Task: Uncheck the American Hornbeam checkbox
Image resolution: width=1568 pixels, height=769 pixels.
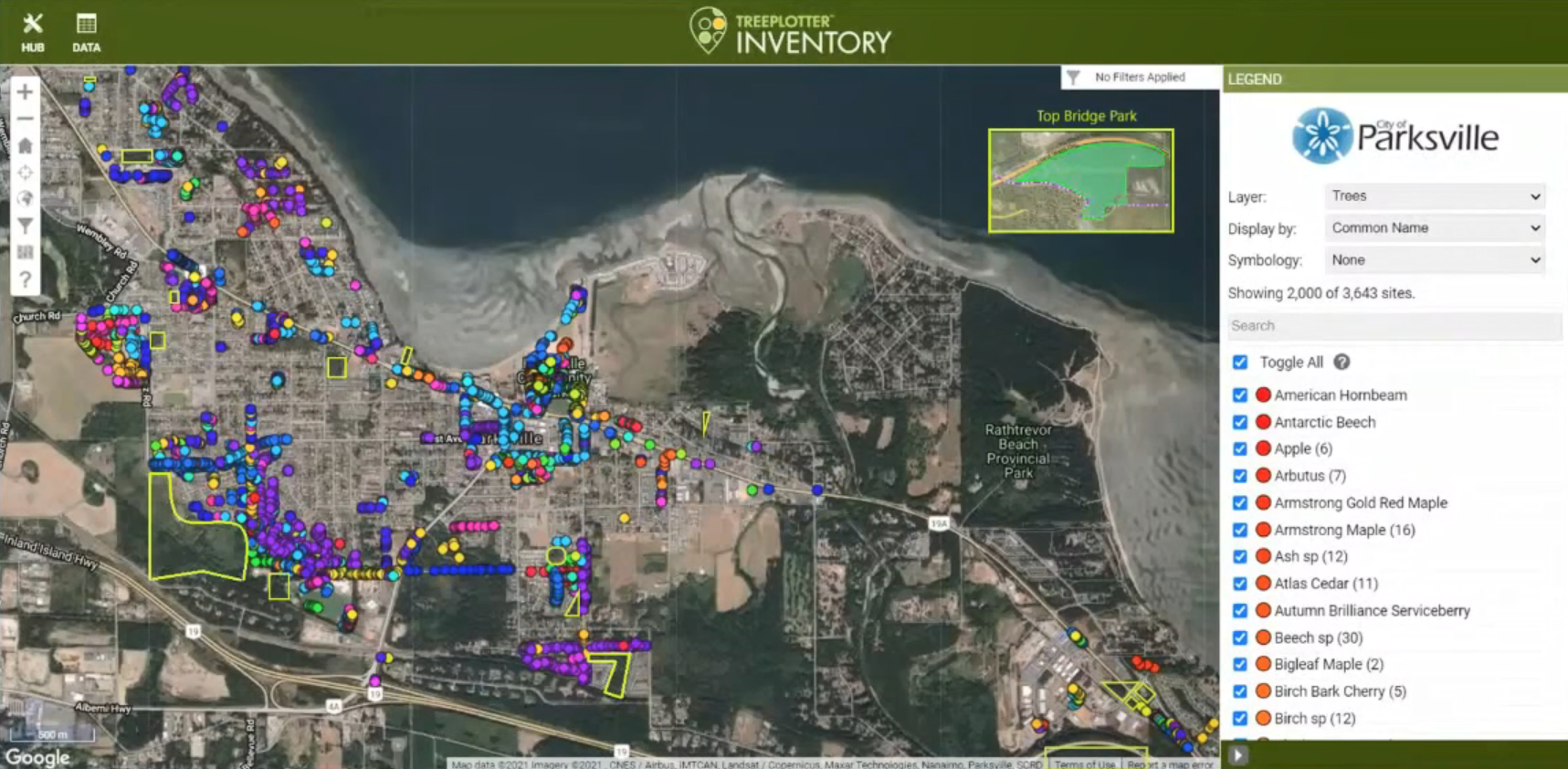Action: [x=1239, y=395]
